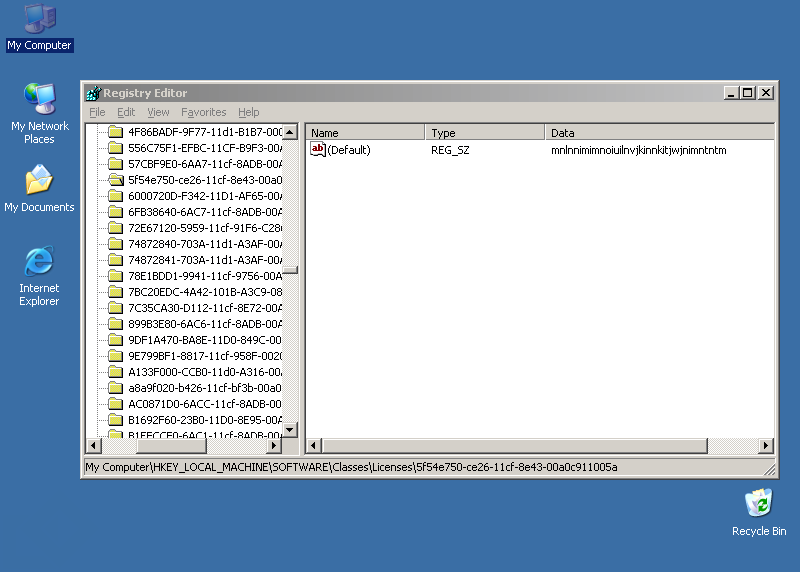
Task: Click the Type column header
Action: (x=485, y=133)
